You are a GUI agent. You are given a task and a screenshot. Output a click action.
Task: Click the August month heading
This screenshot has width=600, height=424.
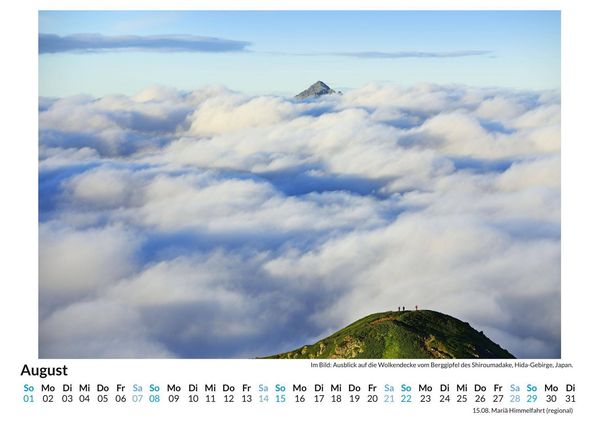click(x=44, y=370)
